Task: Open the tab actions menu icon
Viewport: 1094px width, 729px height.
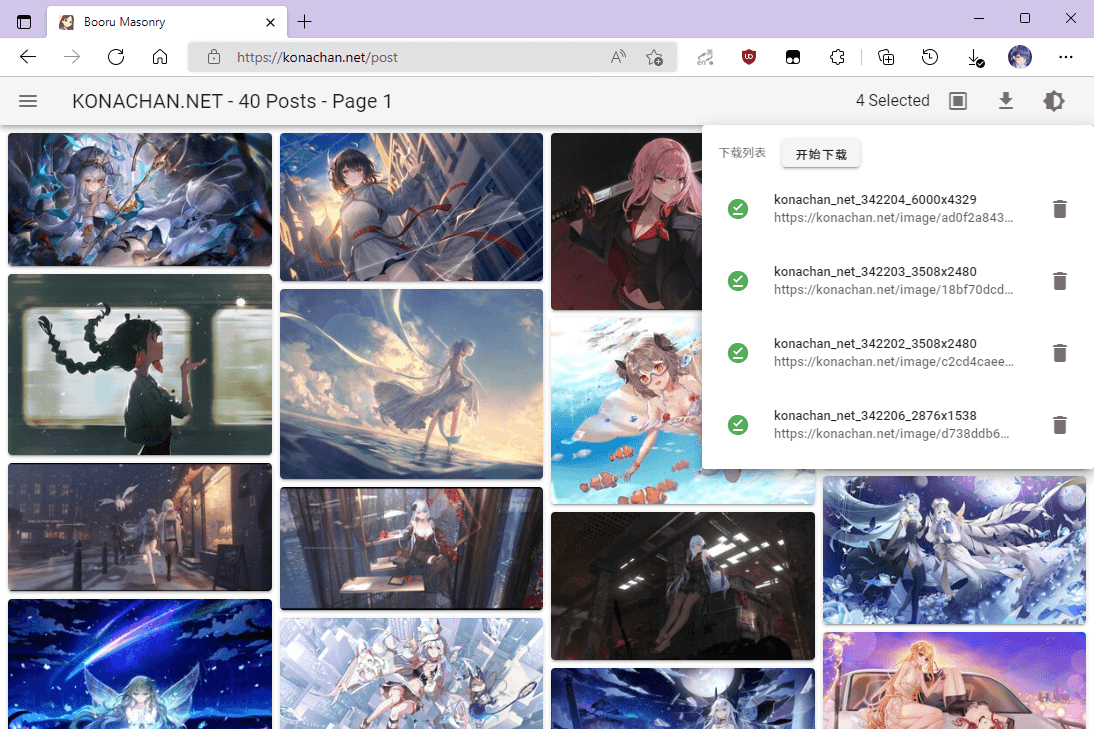Action: click(x=24, y=22)
